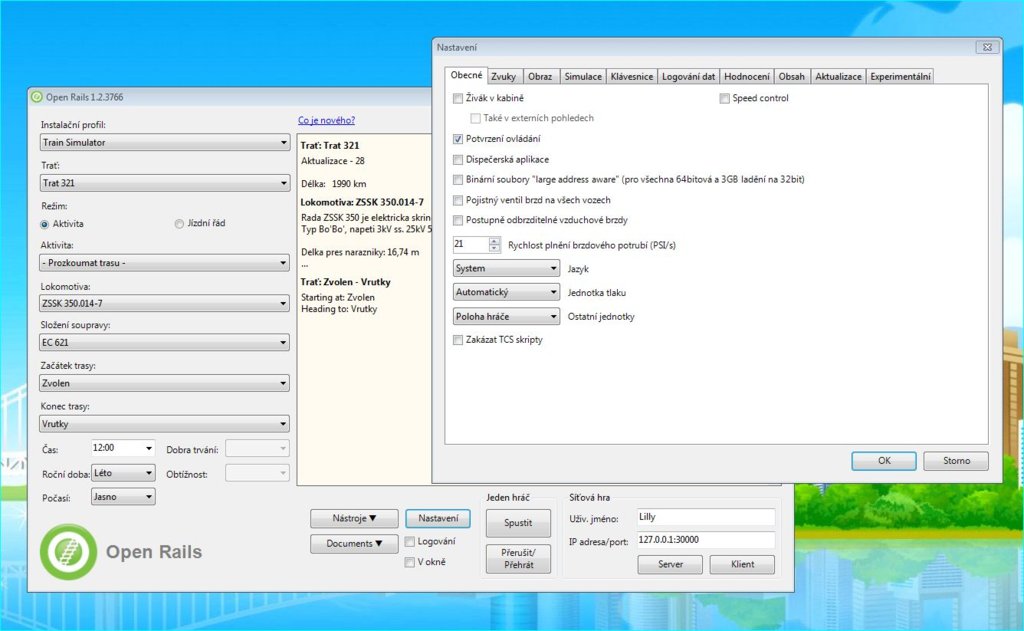Screen dimensions: 1024x631
Task: Open the Lokomotiva dropdown ZSSK 350.014-7
Action: 165,303
